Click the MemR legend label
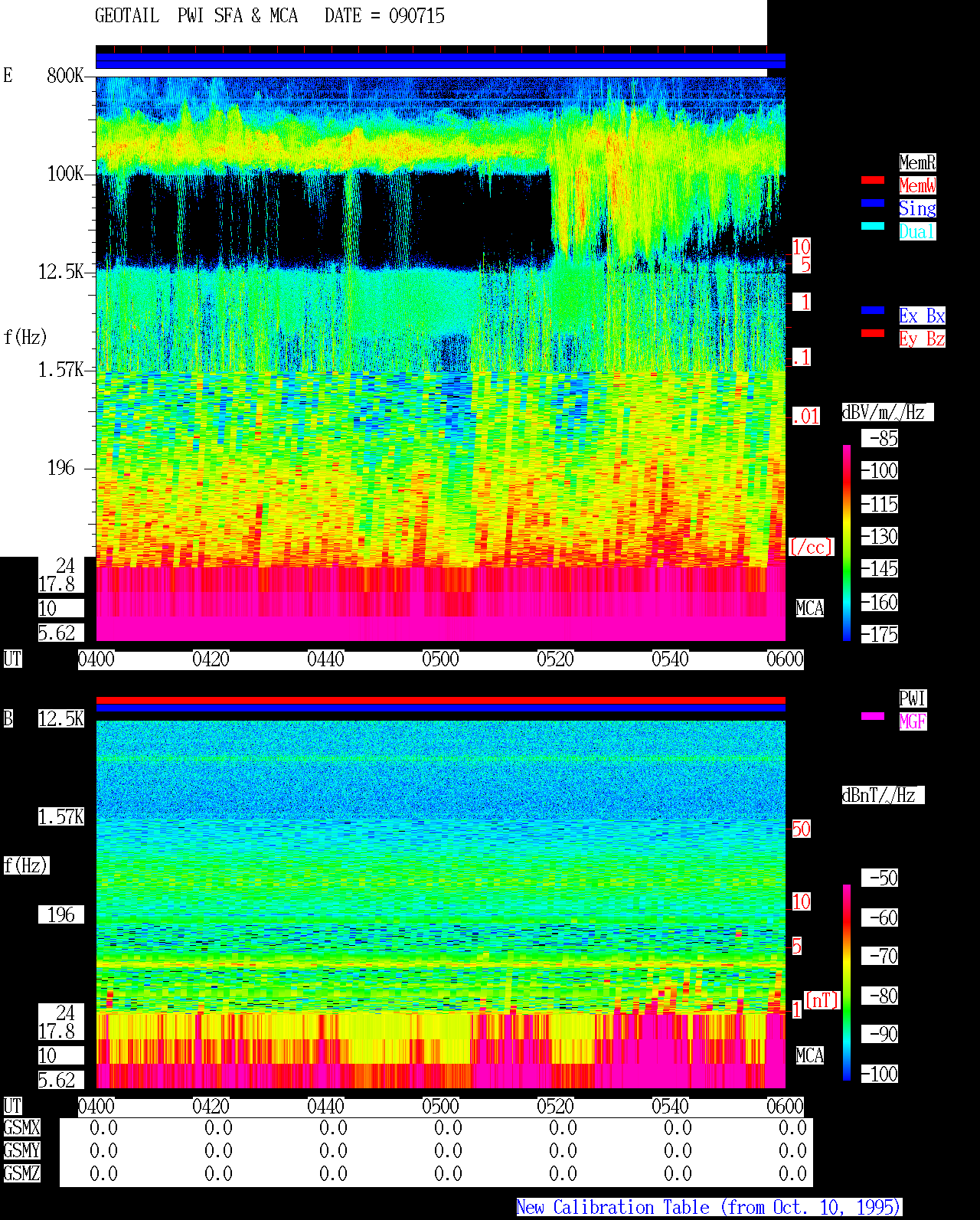Image resolution: width=980 pixels, height=1220 pixels. (x=917, y=162)
